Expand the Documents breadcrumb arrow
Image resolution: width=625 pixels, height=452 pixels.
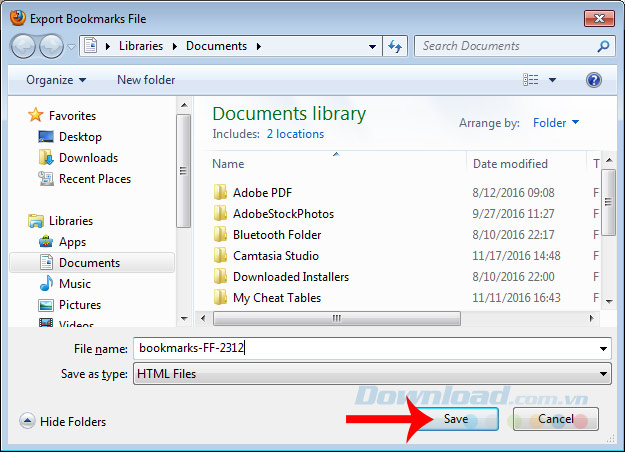tap(259, 46)
